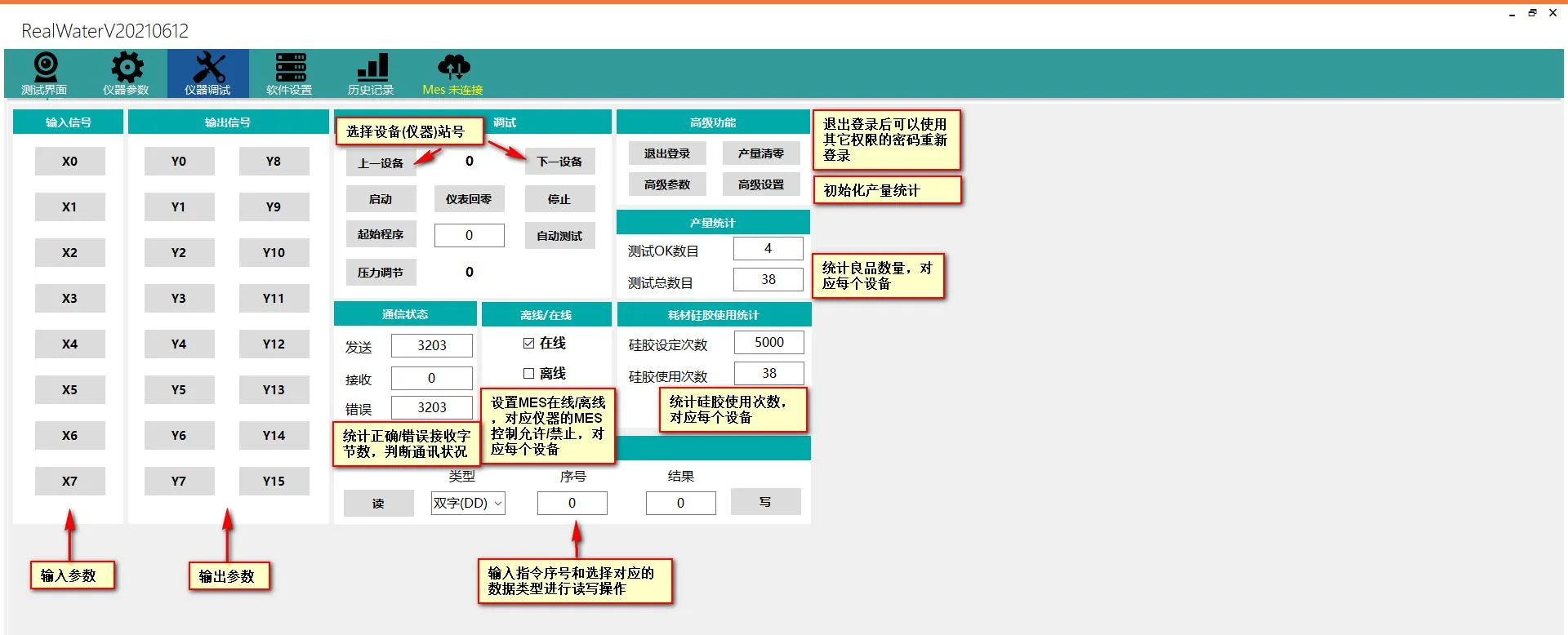Click the 自动测试 button
This screenshot has width=1568, height=635.
559,236
